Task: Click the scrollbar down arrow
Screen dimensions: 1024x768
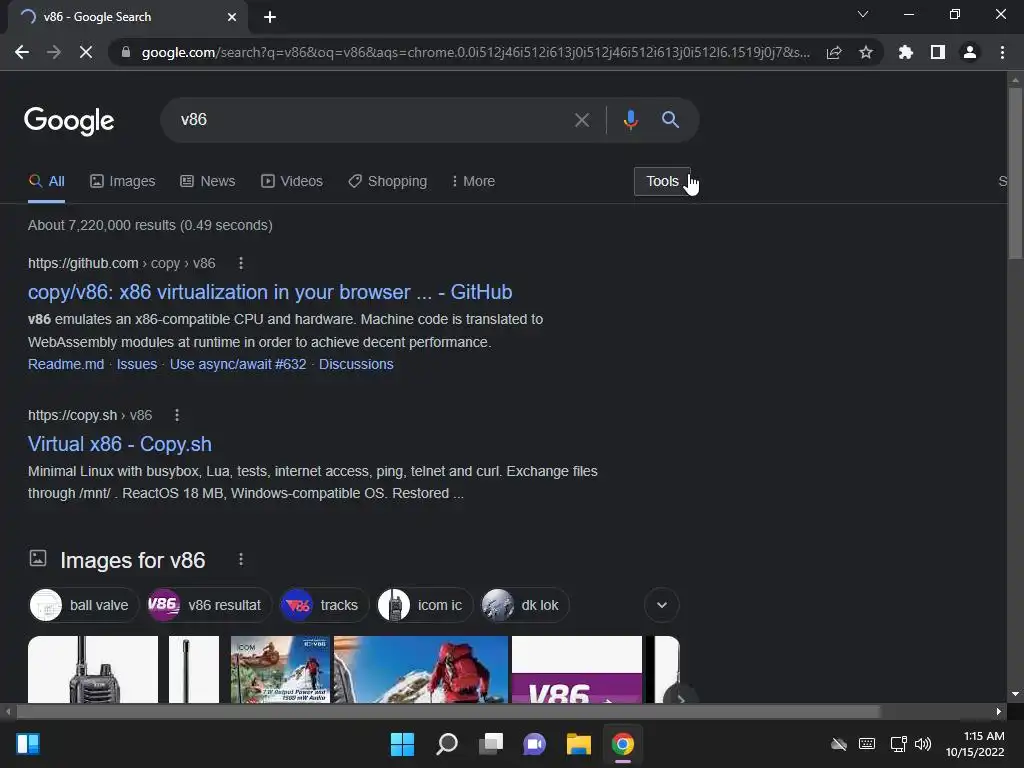Action: pyautogui.click(x=1015, y=694)
